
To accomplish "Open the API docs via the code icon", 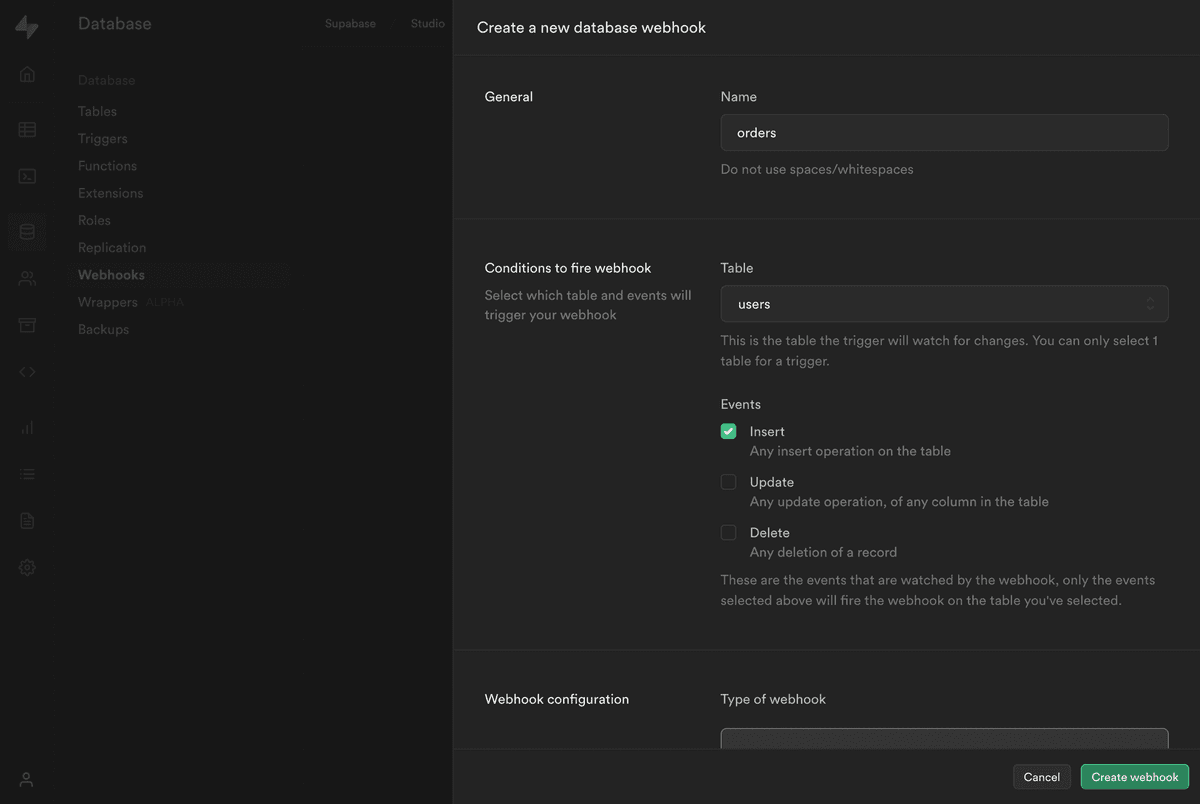I will point(26,371).
